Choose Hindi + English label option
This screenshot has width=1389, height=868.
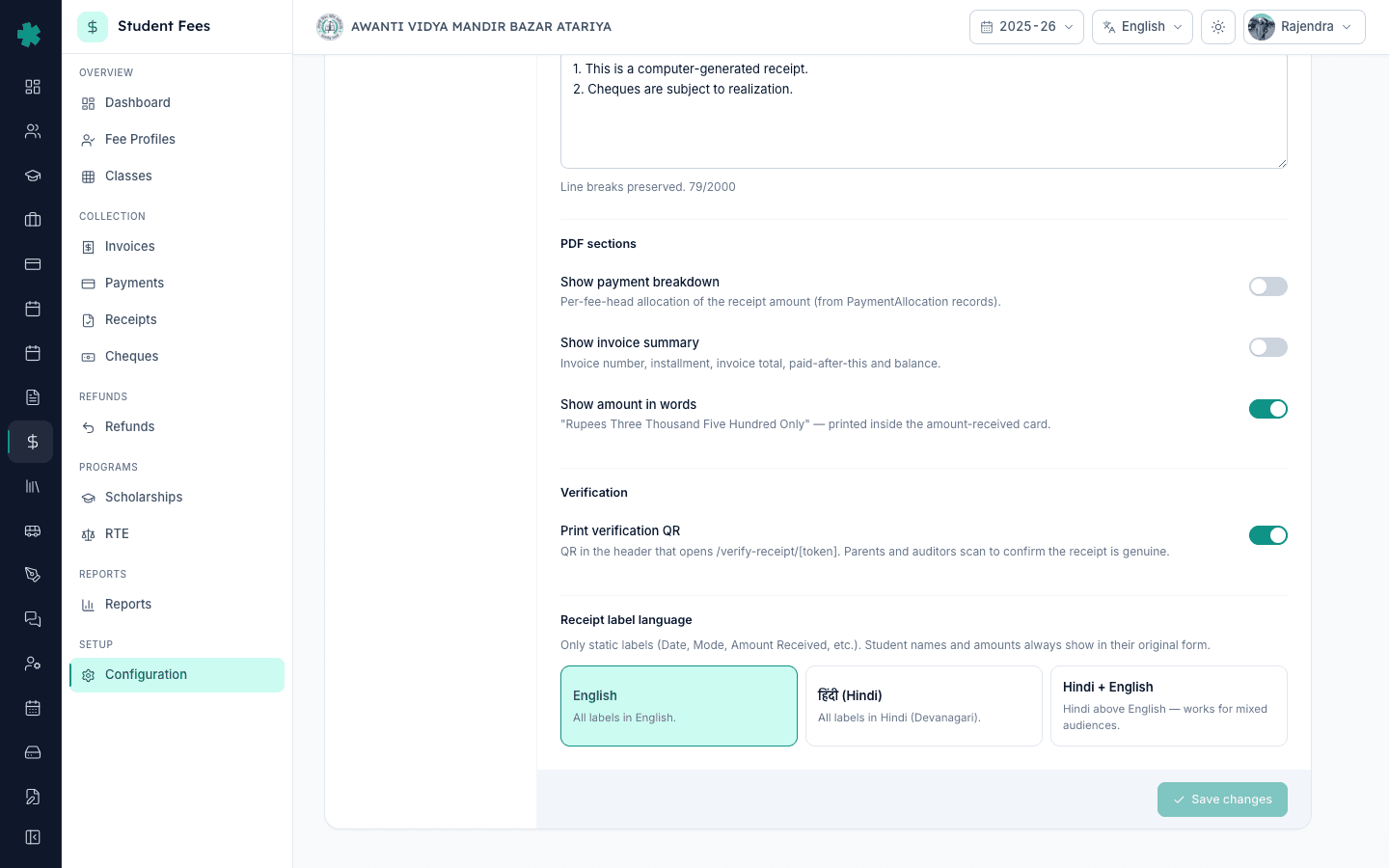[1169, 706]
